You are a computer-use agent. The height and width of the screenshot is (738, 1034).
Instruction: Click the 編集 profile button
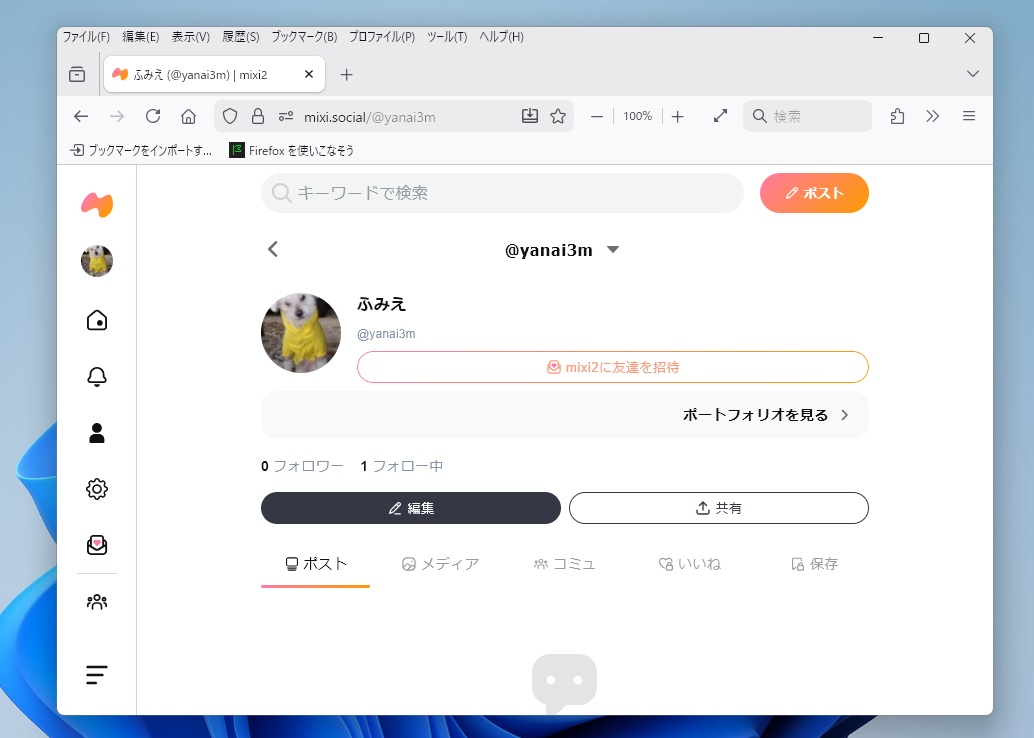(x=410, y=508)
